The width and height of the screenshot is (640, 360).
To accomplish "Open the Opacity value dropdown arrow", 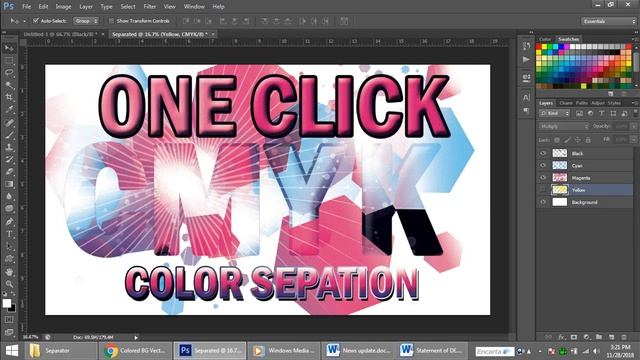I will (633, 127).
